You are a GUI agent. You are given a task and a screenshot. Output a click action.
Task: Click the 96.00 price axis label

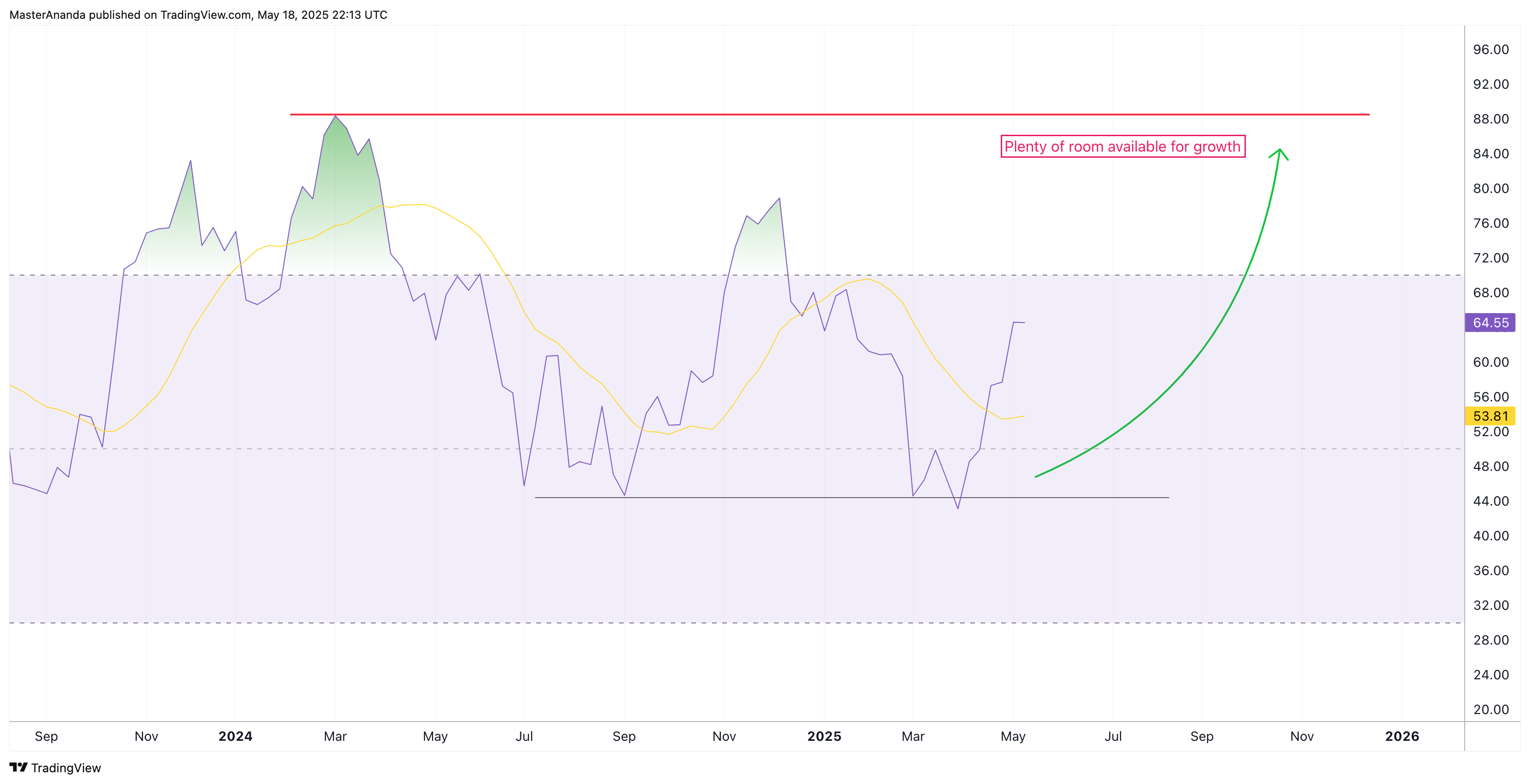[1491, 49]
